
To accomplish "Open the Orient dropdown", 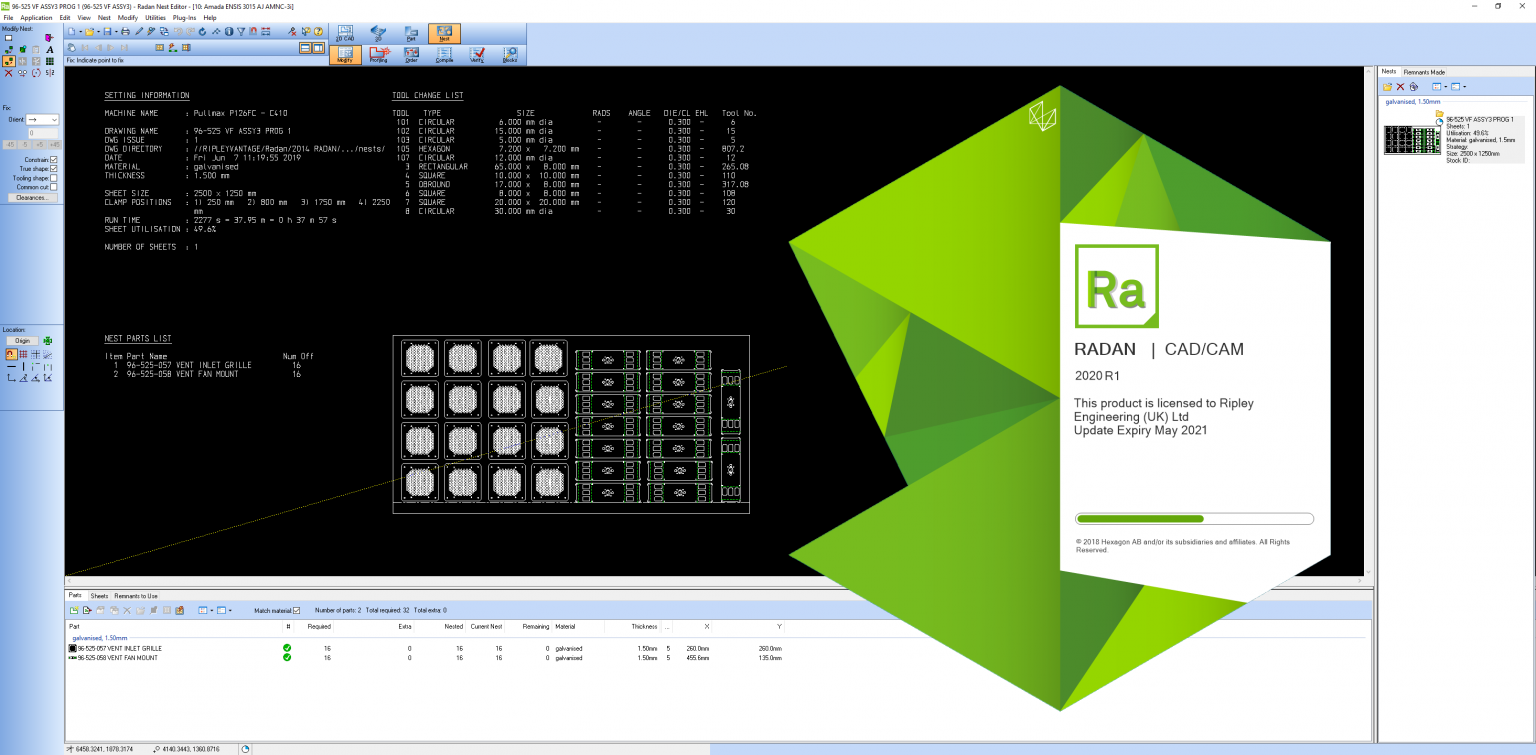I will coord(43,119).
